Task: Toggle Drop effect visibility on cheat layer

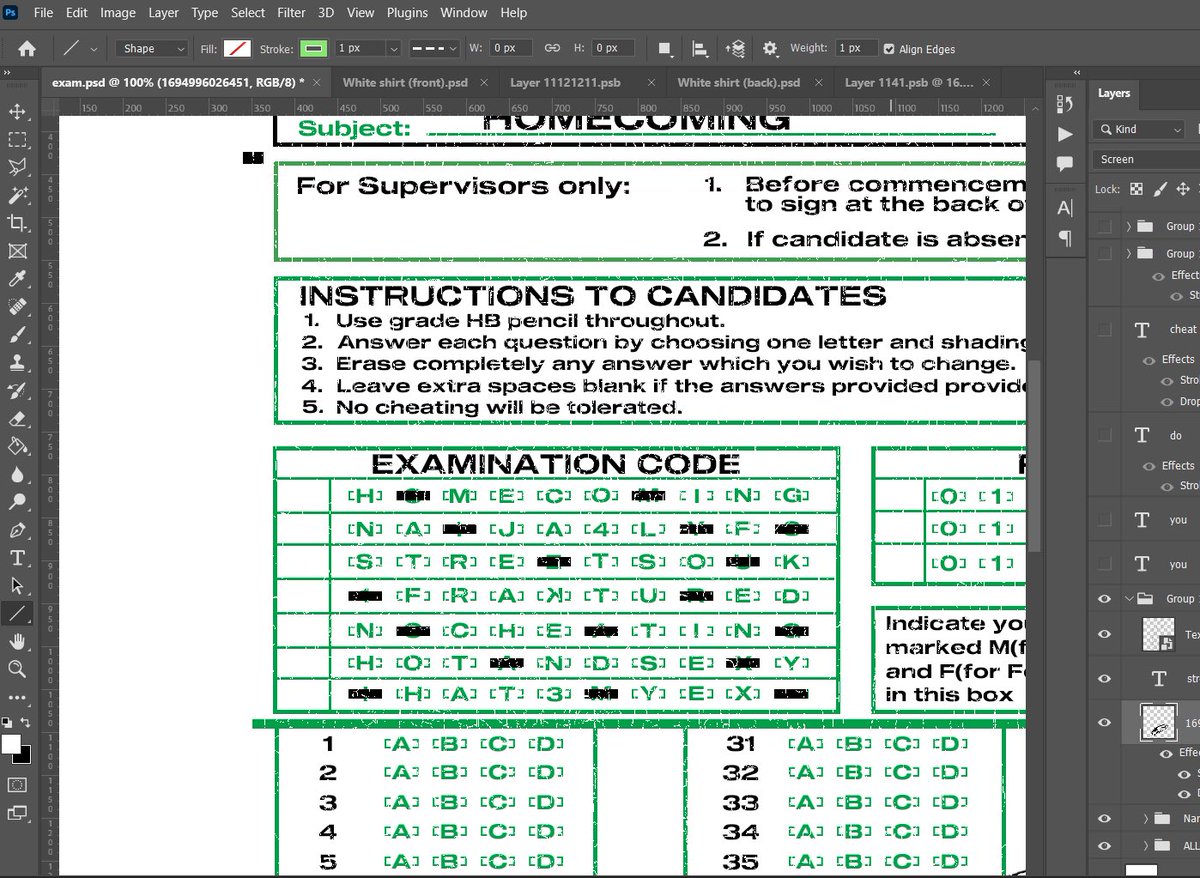Action: tap(1166, 402)
